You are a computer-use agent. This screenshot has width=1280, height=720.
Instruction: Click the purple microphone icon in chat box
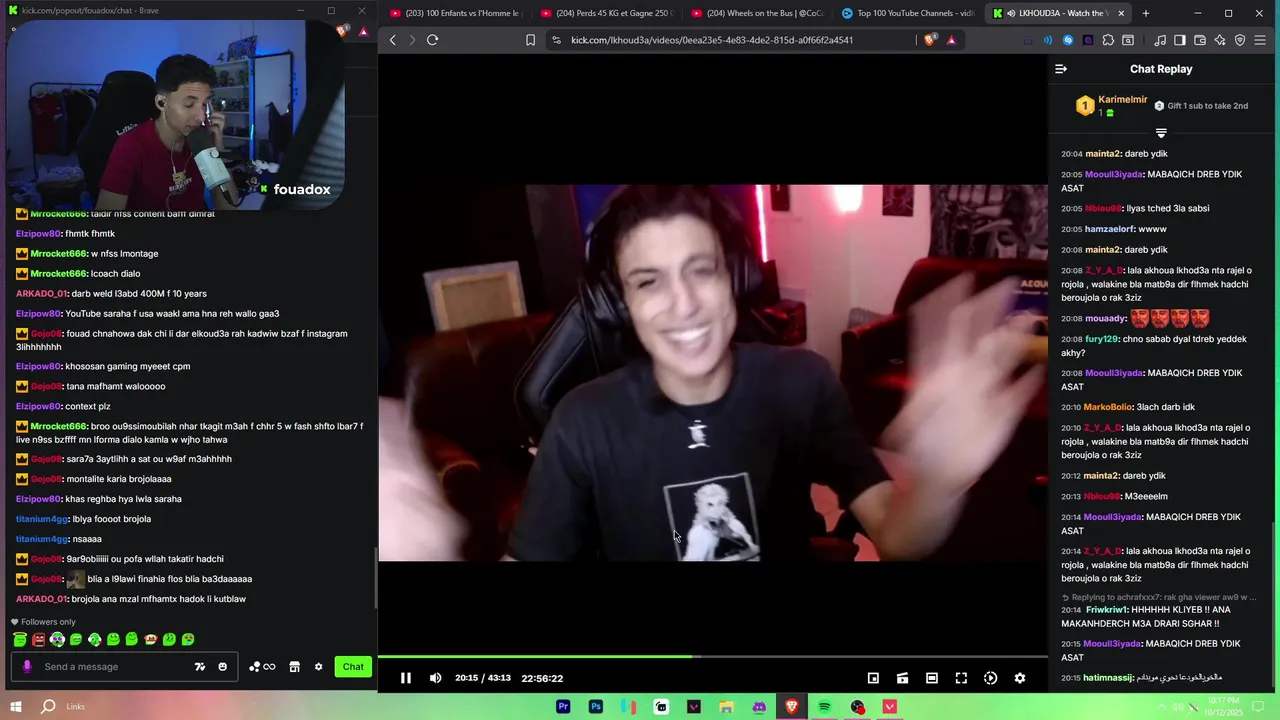(27, 667)
